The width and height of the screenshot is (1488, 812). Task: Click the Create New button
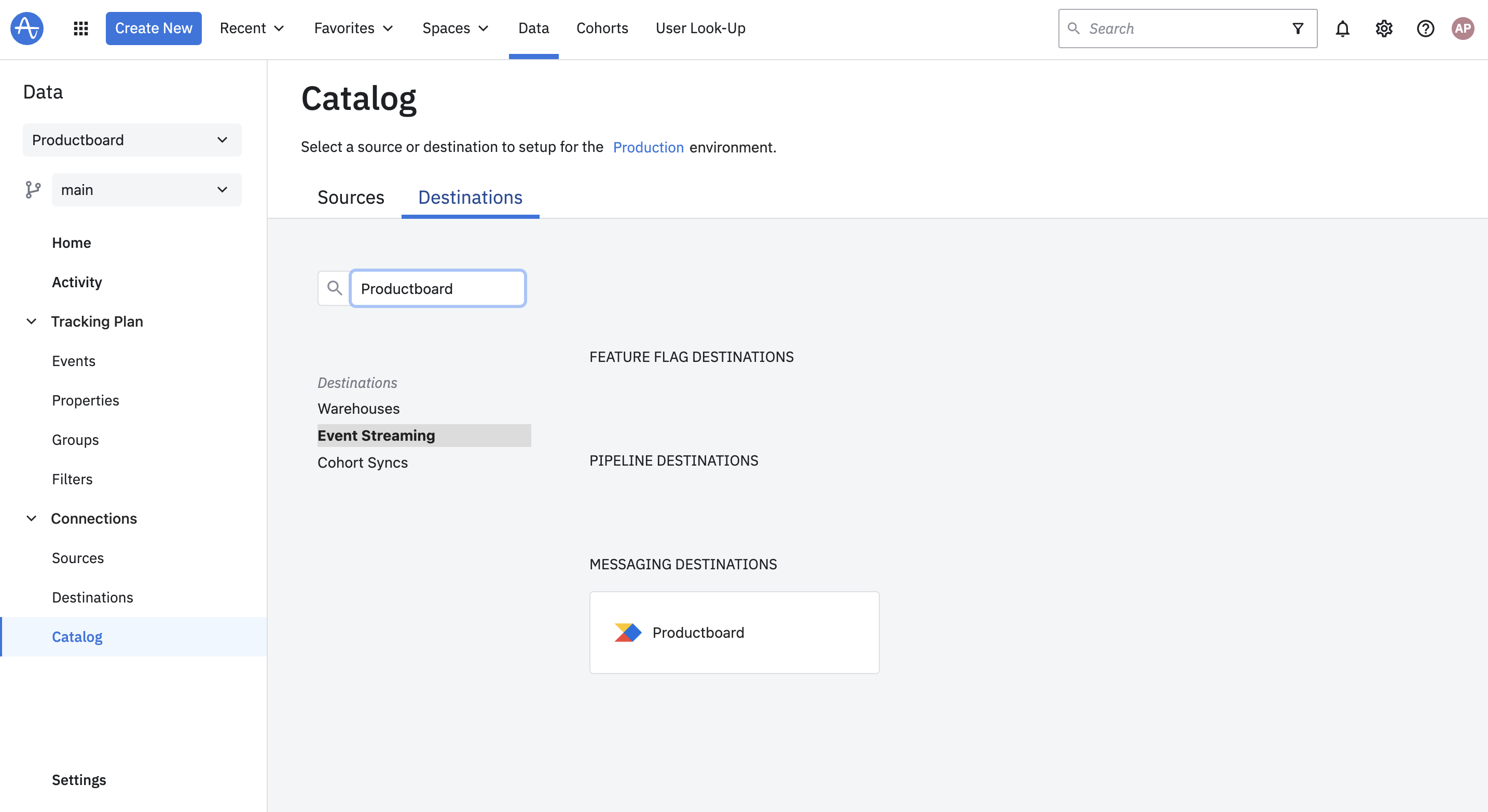click(x=154, y=29)
